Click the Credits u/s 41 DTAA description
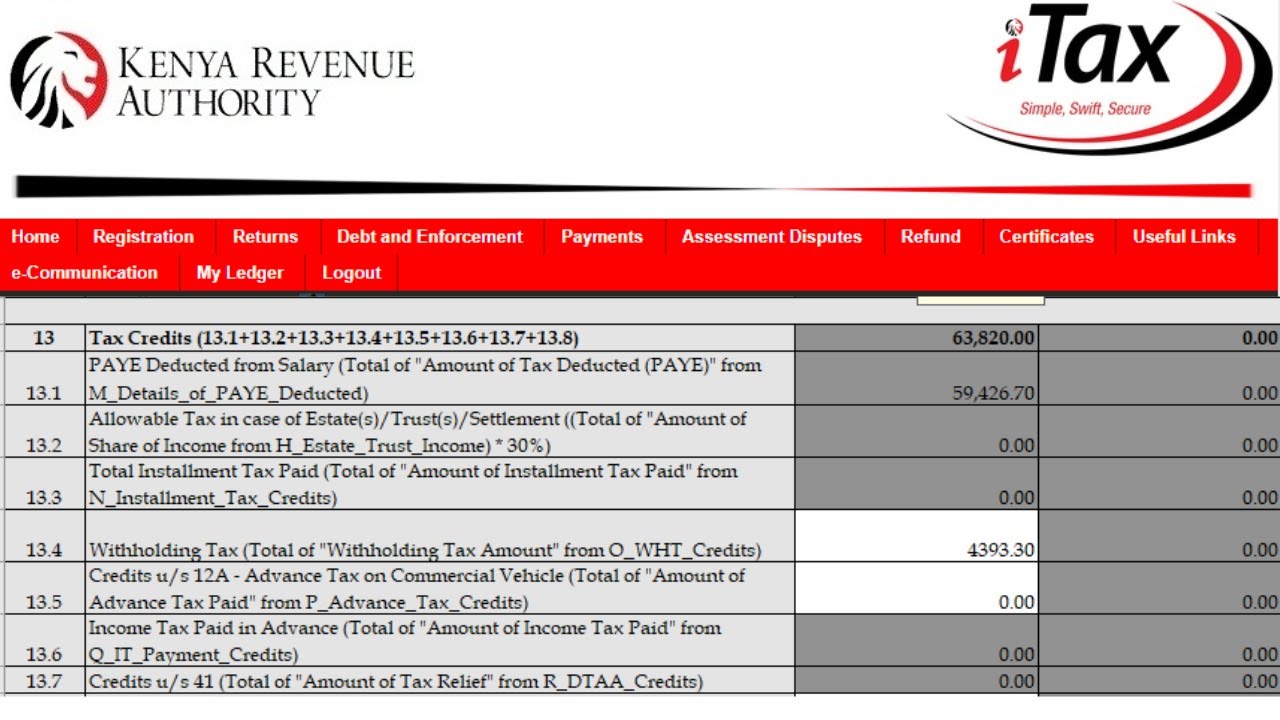This screenshot has height=720, width=1280. (x=396, y=681)
